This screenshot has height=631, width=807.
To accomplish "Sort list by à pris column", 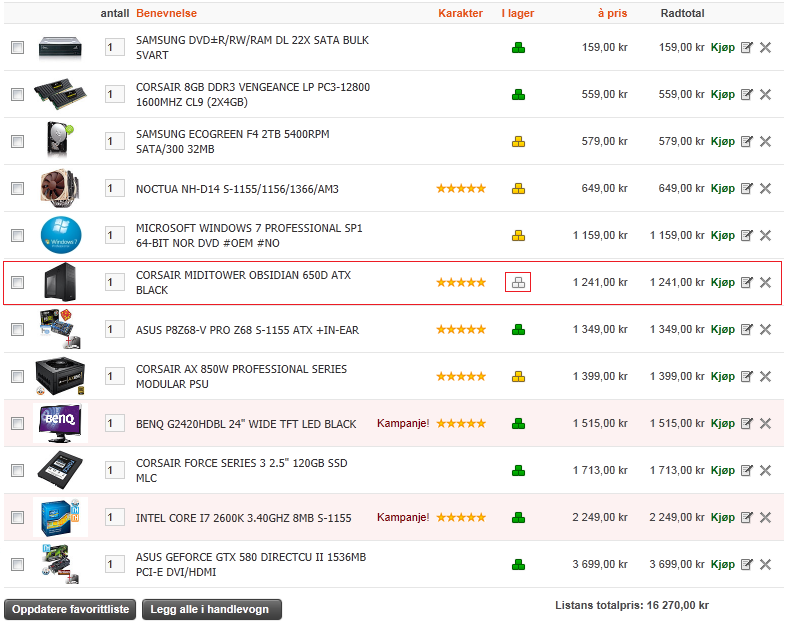I will coord(612,13).
